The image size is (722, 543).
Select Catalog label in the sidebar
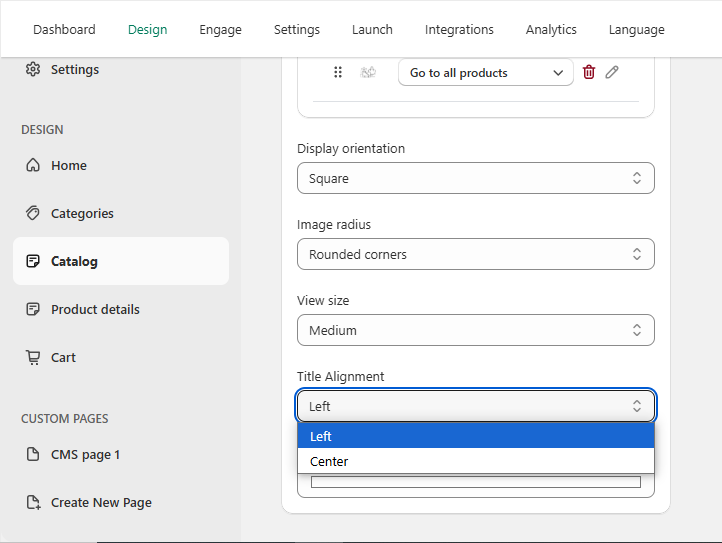tap(74, 262)
